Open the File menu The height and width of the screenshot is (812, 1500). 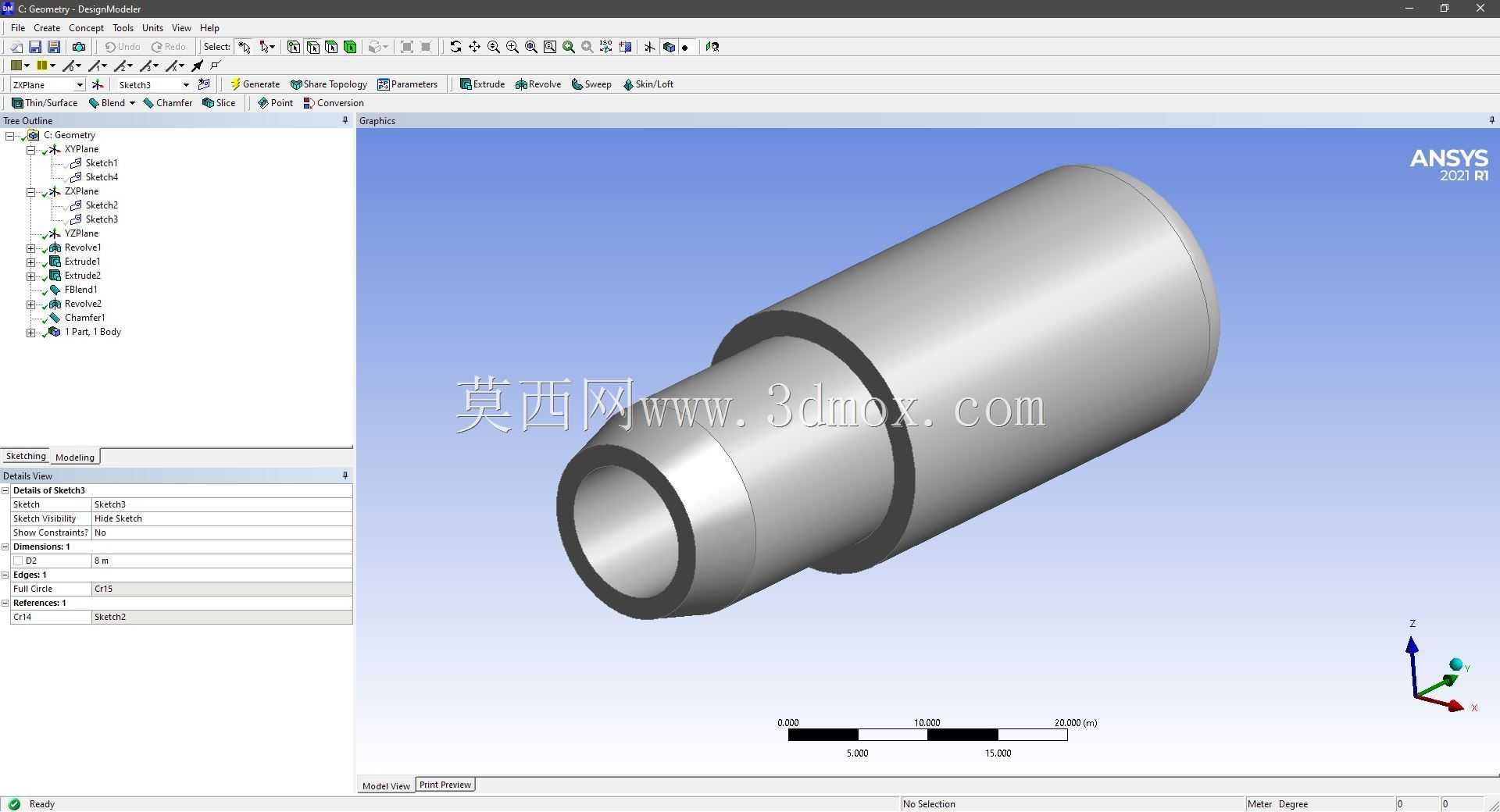[x=18, y=27]
